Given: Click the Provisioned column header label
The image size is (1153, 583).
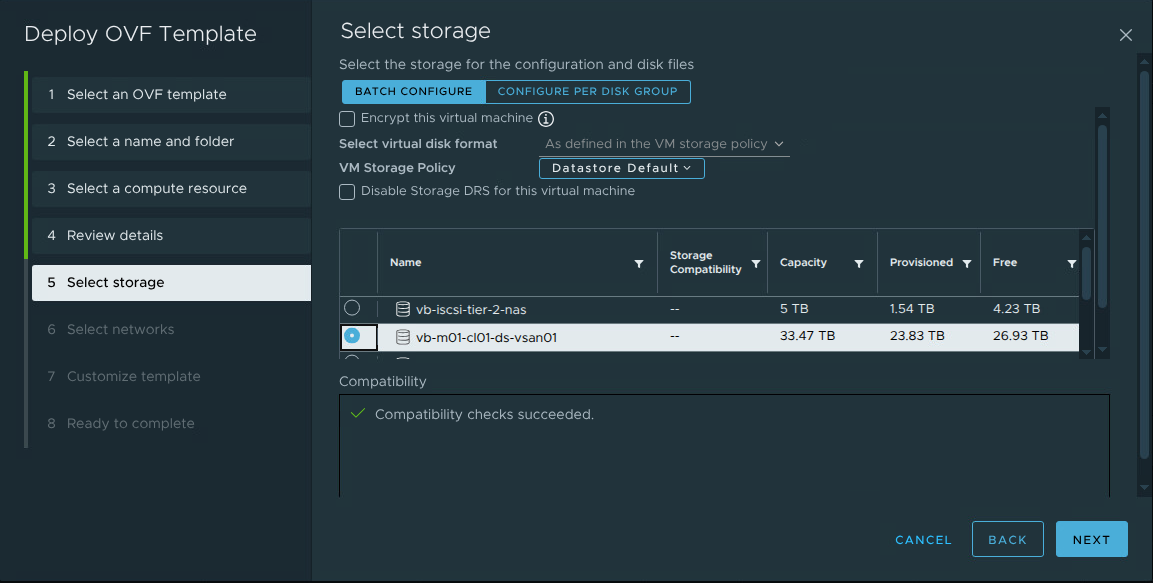Looking at the screenshot, I should point(921,262).
